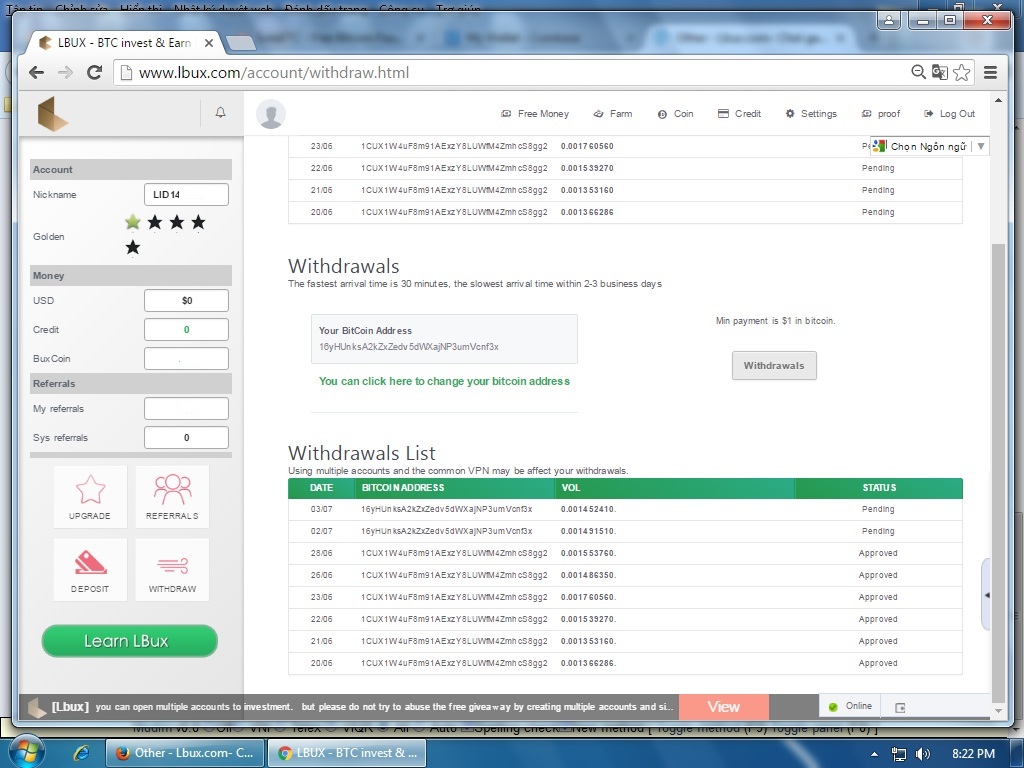Viewport: 1024px width, 768px height.
Task: Open the Windows Start button
Action: tap(25, 753)
